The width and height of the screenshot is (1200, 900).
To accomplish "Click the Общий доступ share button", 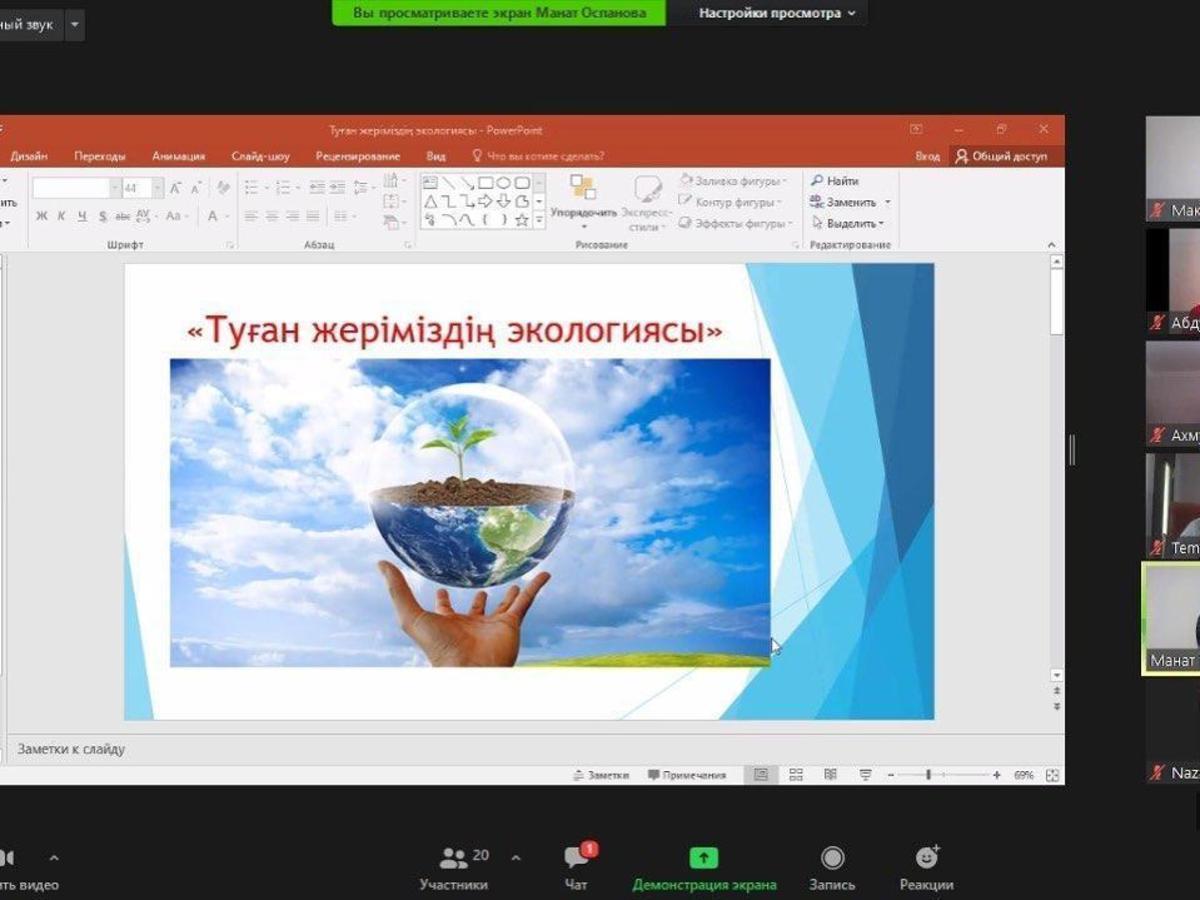I will [1001, 156].
